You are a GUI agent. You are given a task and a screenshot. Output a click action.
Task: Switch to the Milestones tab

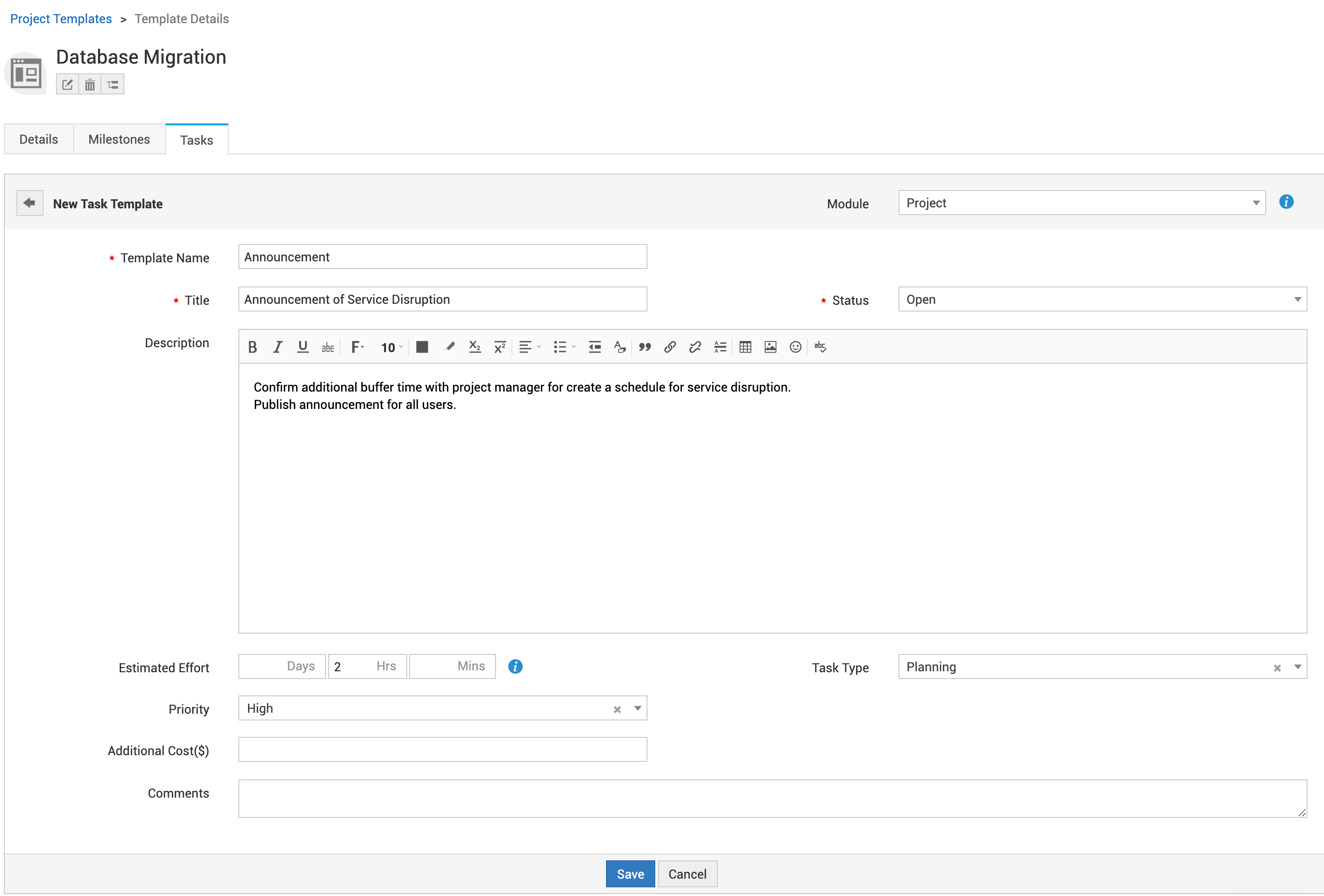[119, 139]
